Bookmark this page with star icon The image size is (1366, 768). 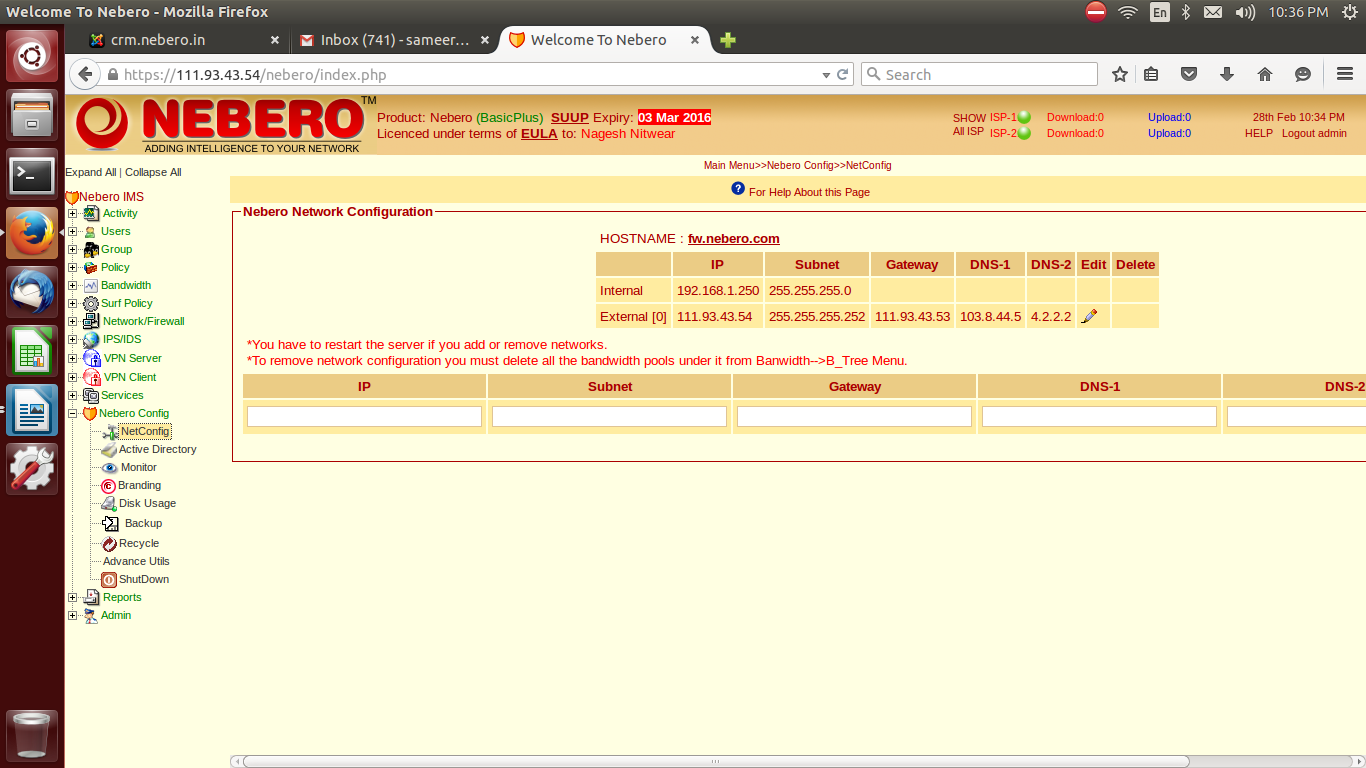pyautogui.click(x=1120, y=74)
